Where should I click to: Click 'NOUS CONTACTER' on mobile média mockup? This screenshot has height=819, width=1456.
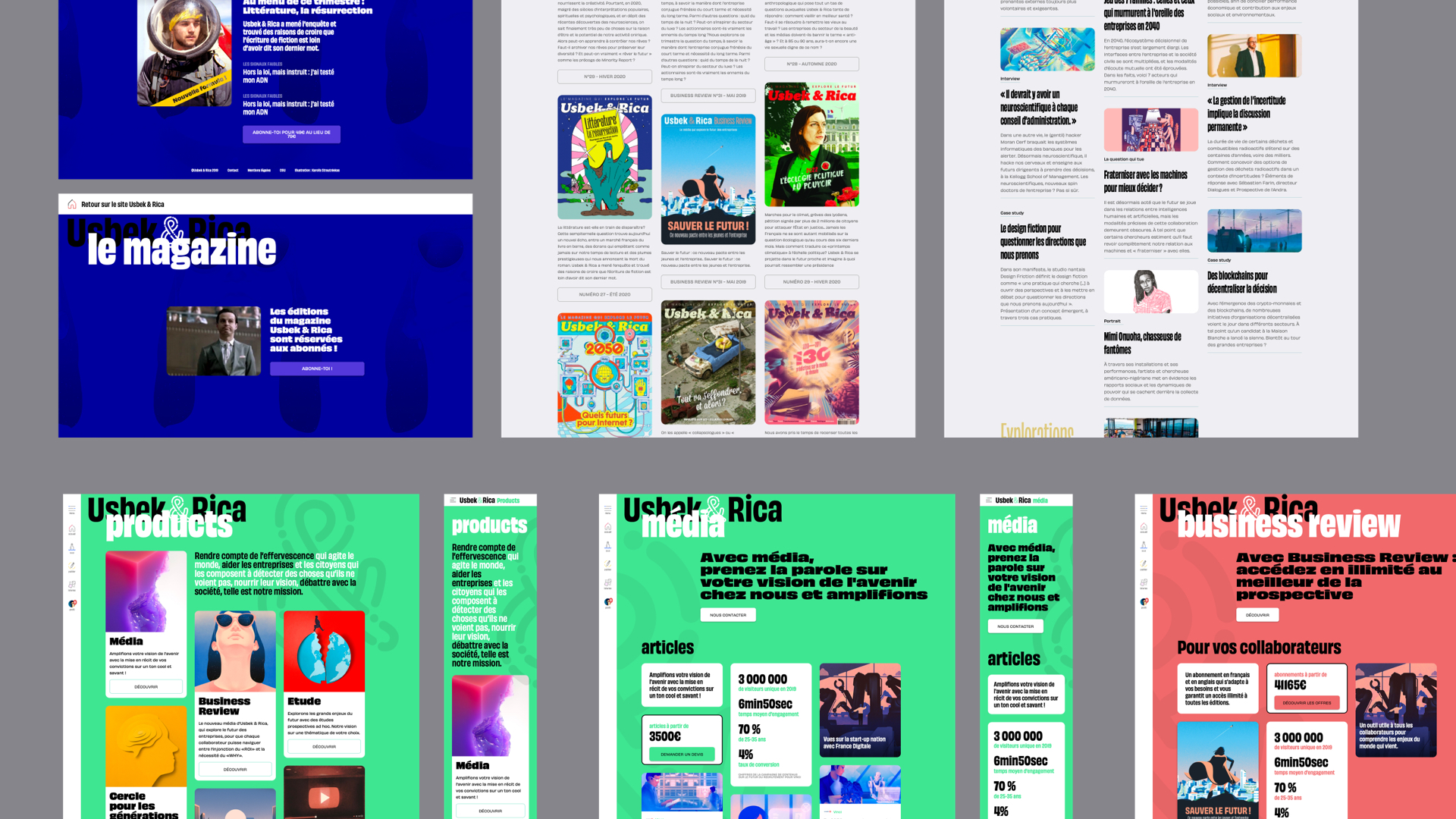[1015, 626]
